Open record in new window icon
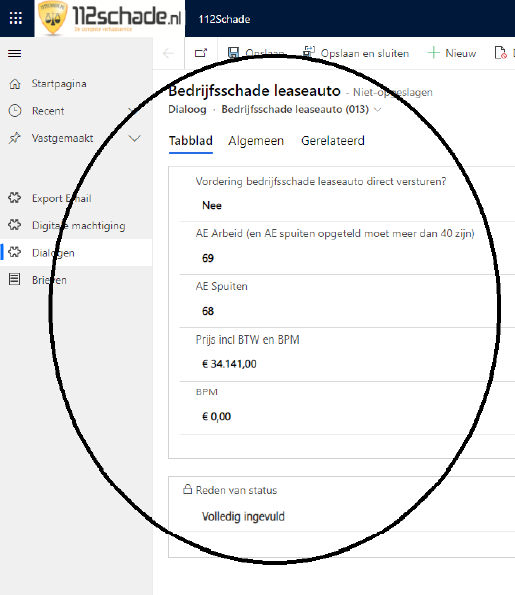The image size is (515, 595). tap(201, 53)
